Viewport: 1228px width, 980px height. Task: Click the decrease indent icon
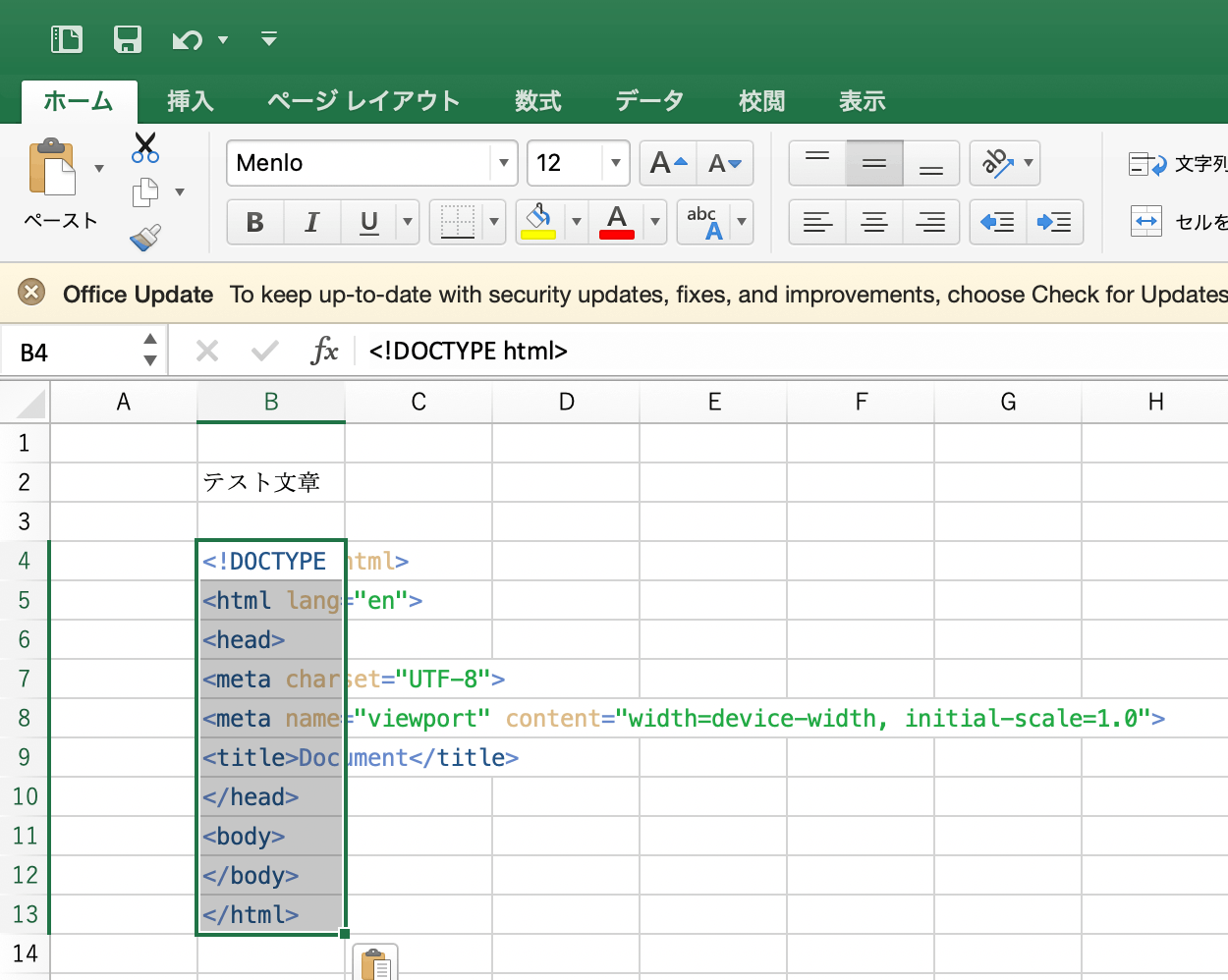pos(998,222)
